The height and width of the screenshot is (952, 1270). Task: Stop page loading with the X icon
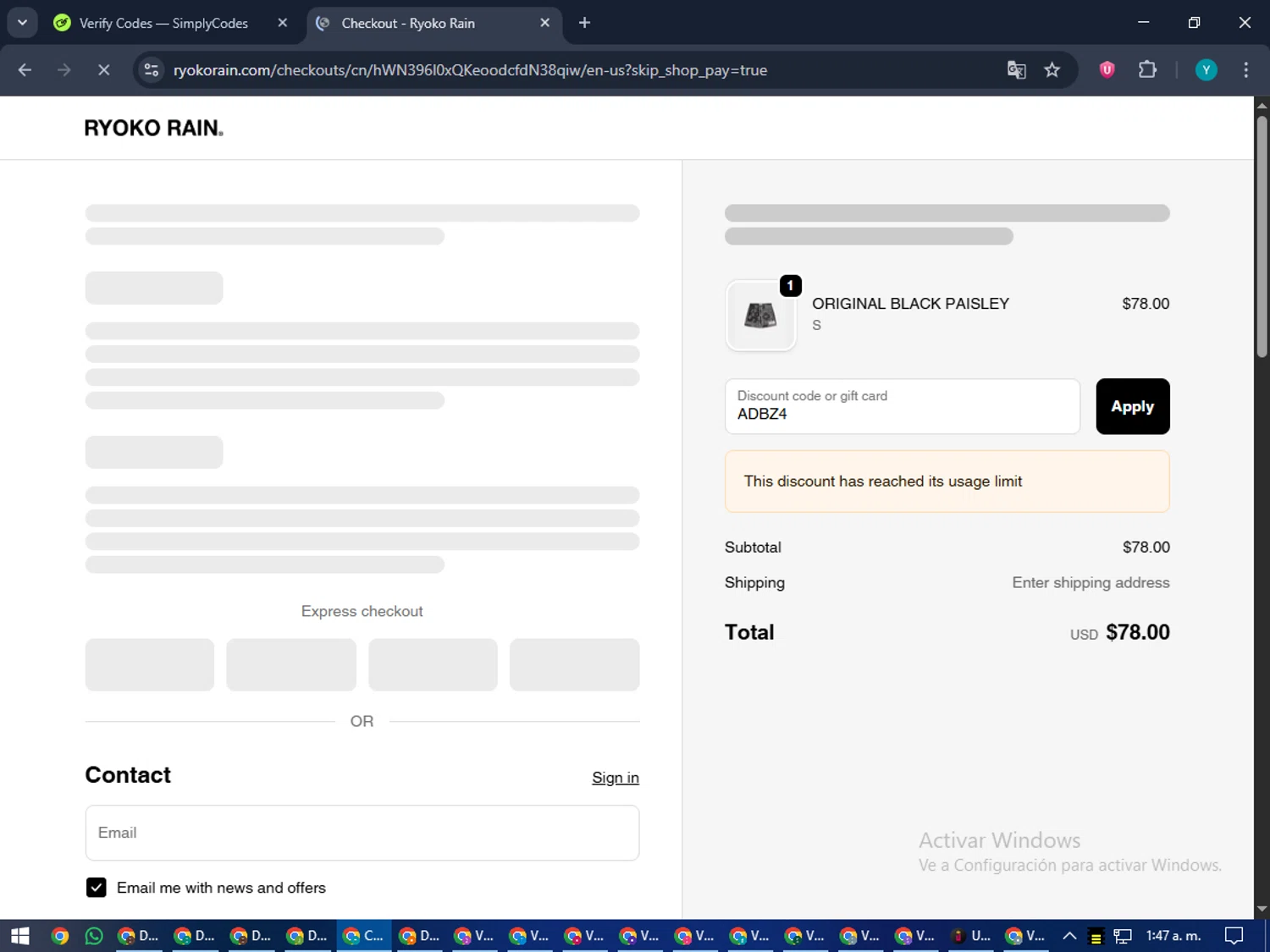pos(103,70)
